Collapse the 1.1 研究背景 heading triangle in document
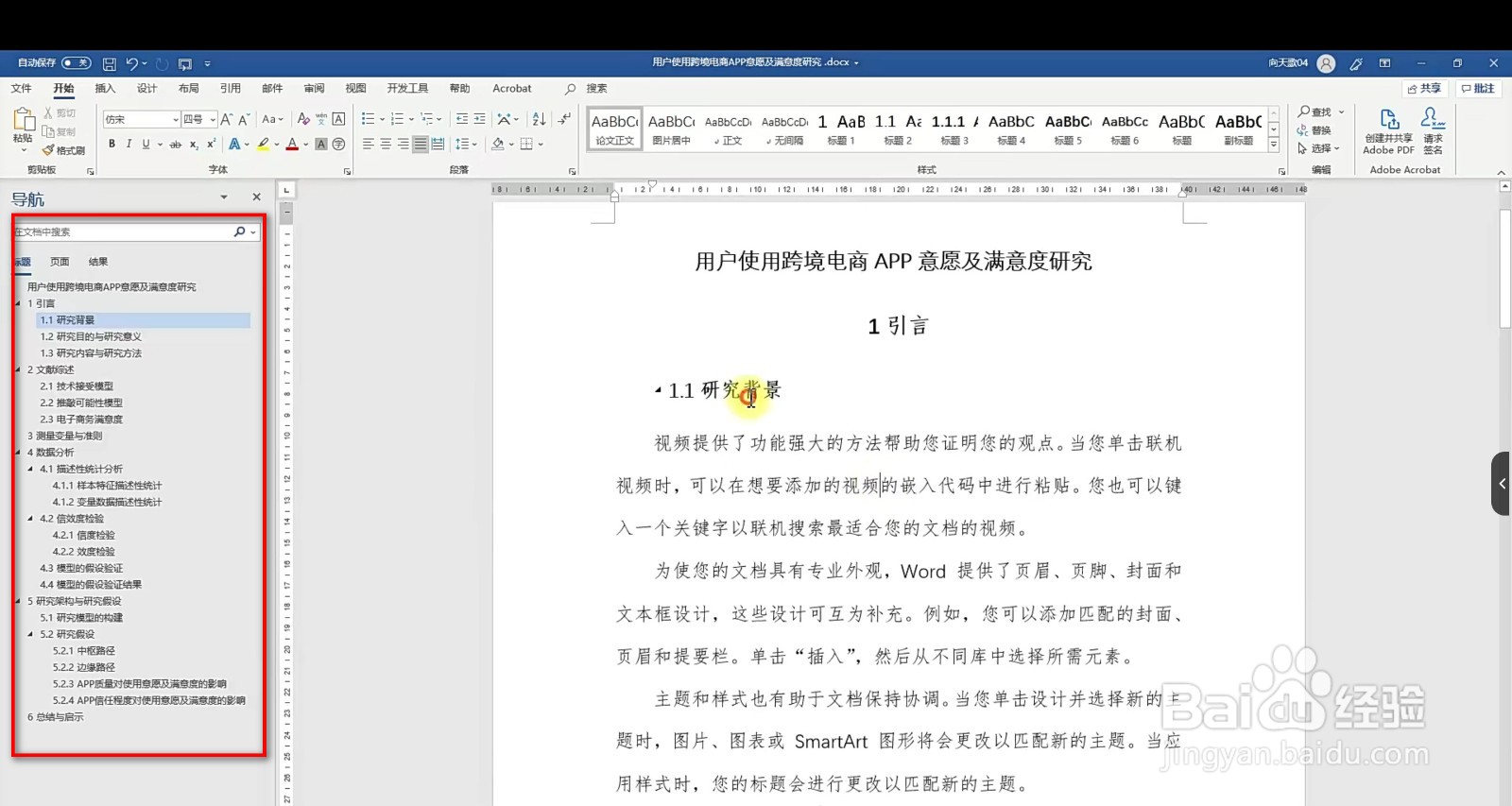1512x806 pixels. 658,389
